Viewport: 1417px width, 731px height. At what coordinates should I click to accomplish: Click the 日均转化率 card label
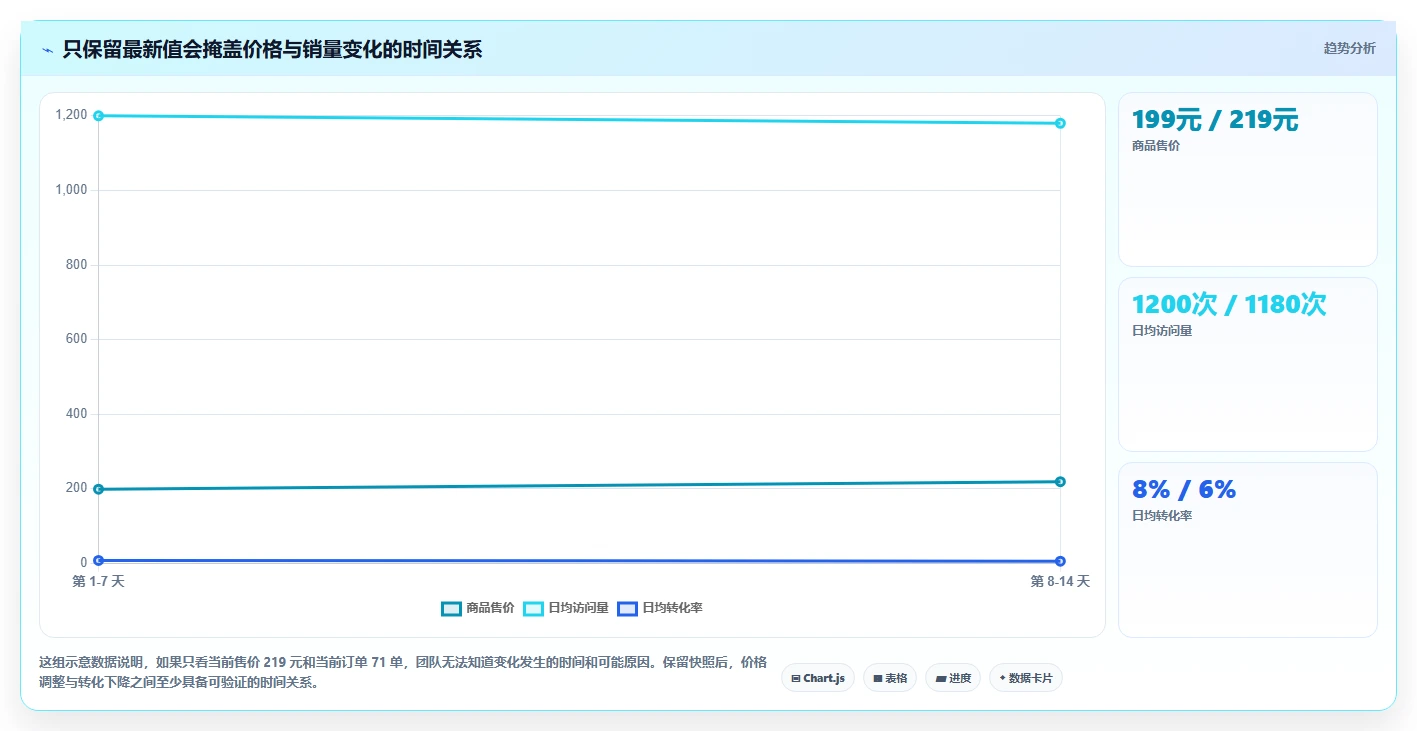pyautogui.click(x=1162, y=516)
